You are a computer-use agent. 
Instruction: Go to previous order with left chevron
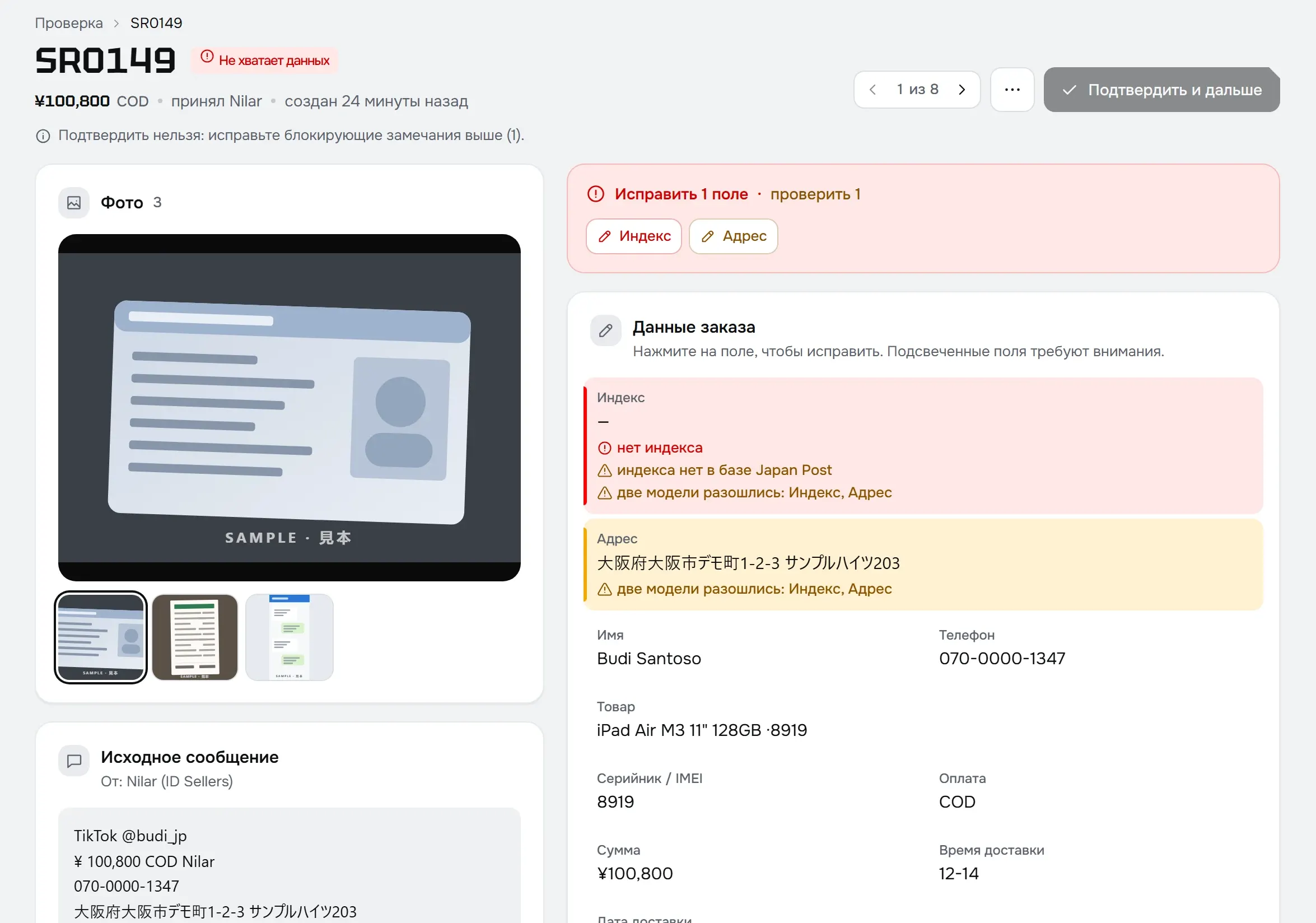click(x=872, y=90)
